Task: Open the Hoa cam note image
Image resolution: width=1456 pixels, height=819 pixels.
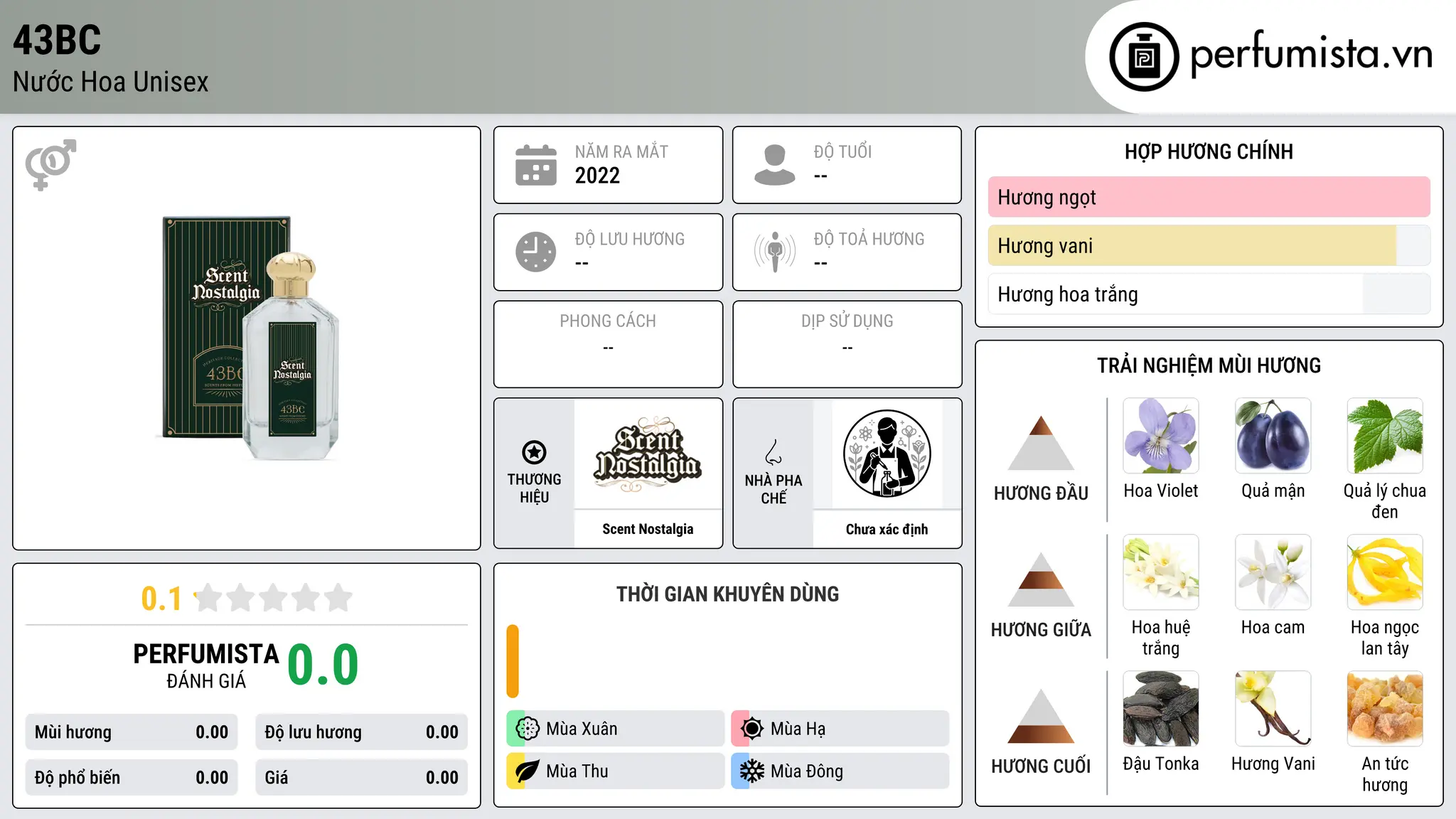Action: coord(1273,572)
